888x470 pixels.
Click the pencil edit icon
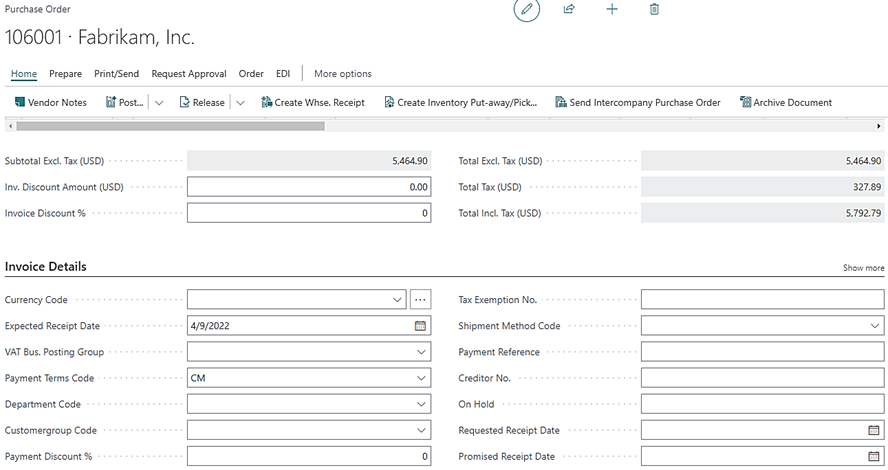527,9
